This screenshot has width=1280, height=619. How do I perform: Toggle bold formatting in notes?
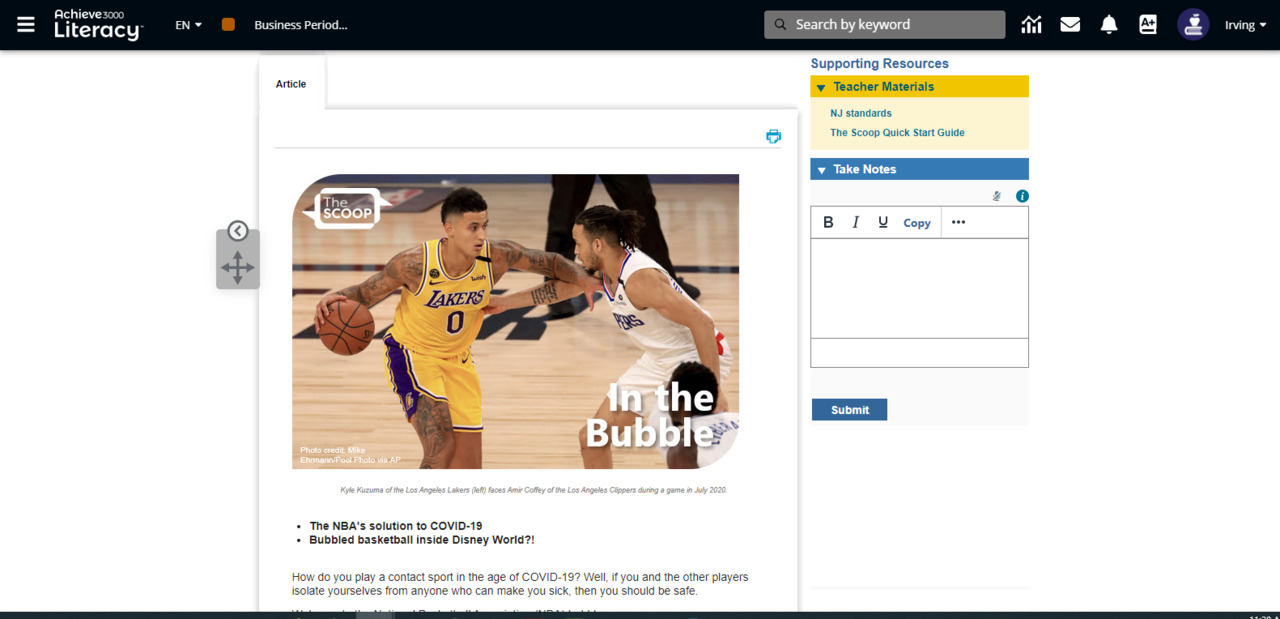(x=828, y=222)
